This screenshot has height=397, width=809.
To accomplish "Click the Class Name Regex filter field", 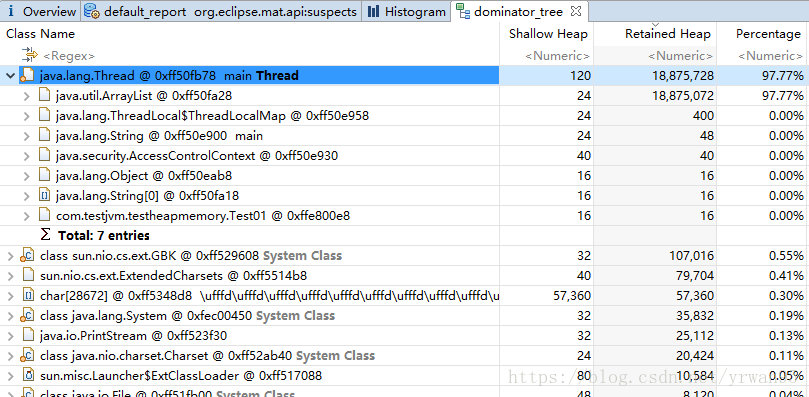I will [69, 56].
